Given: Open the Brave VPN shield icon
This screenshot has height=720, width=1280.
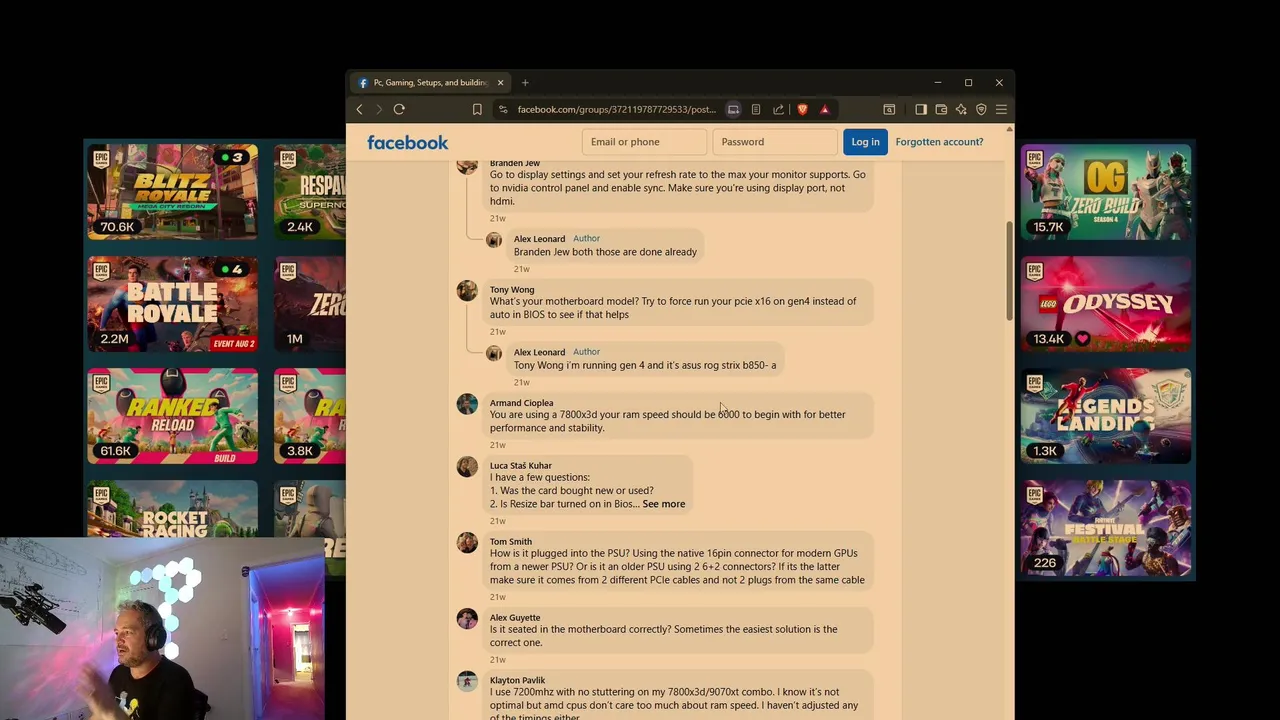Looking at the screenshot, I should click(x=981, y=109).
